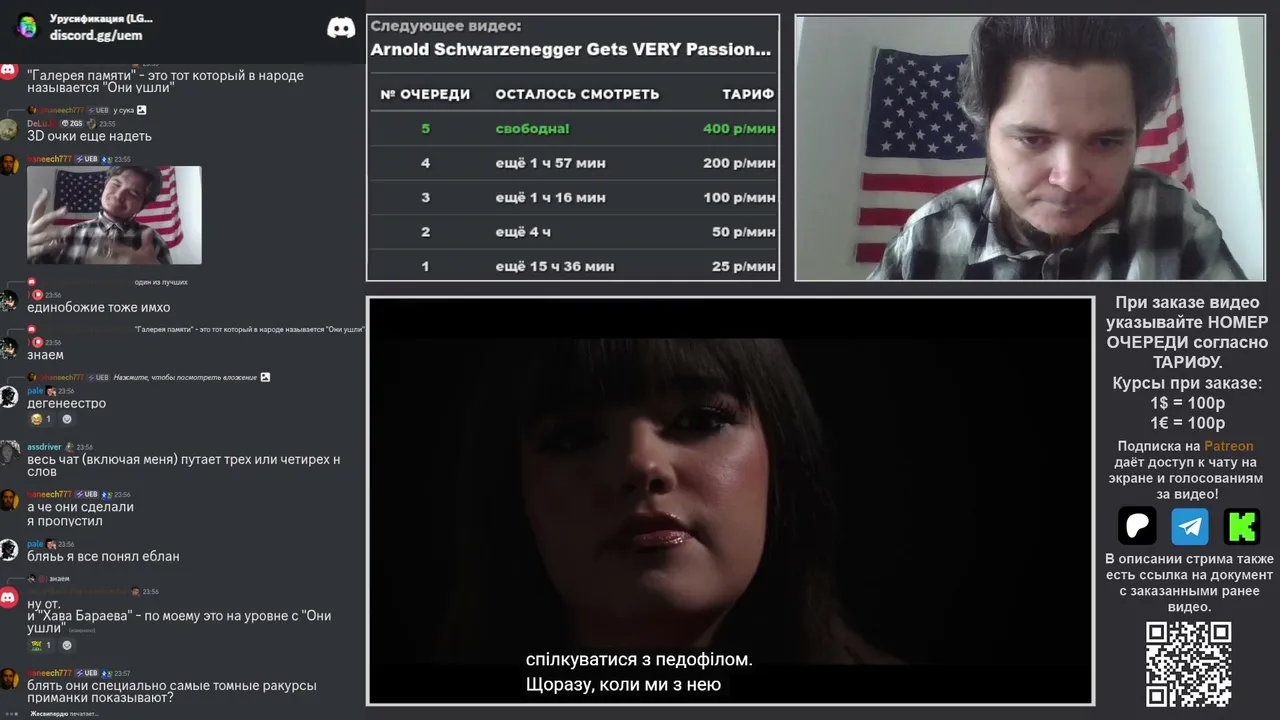This screenshot has height=720, width=1280.
Task: Click the QR code
Action: click(1188, 664)
